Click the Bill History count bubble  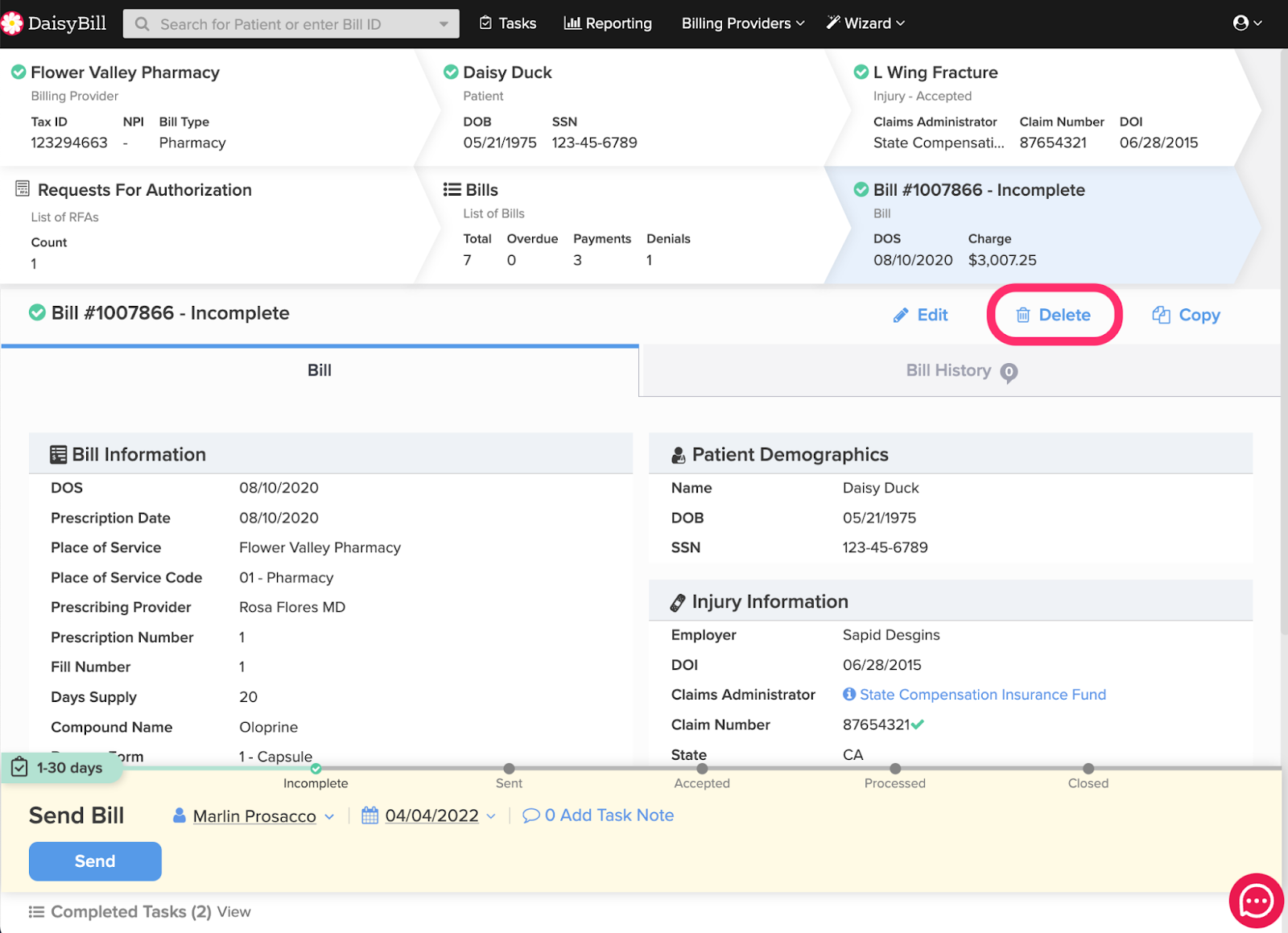pos(1009,373)
